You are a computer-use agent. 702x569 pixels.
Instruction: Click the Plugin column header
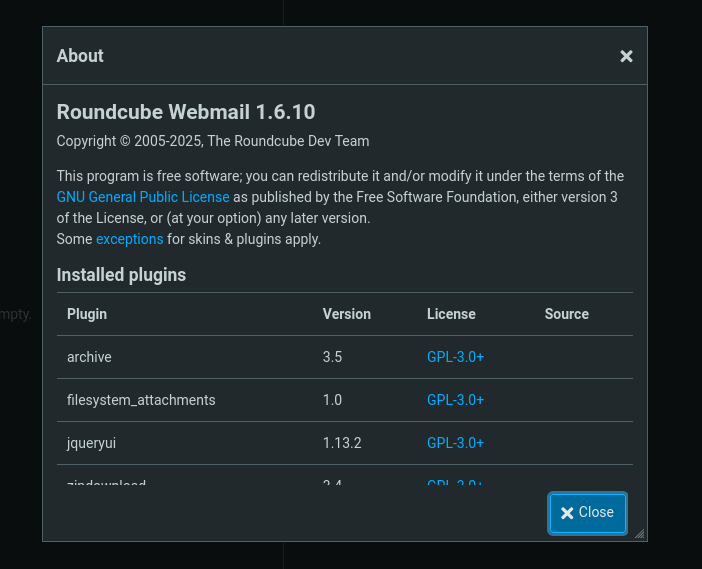pyautogui.click(x=87, y=314)
